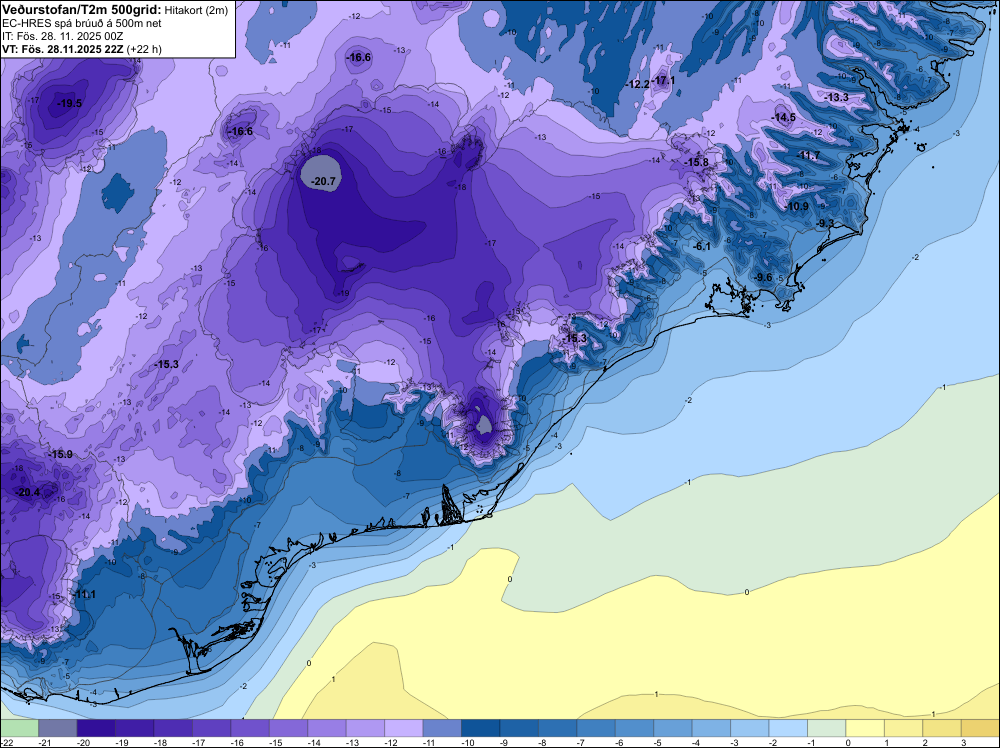Select the EC-HRES spá brúuð line
Viewport: 1000px width, 748px height.
[x=81, y=23]
